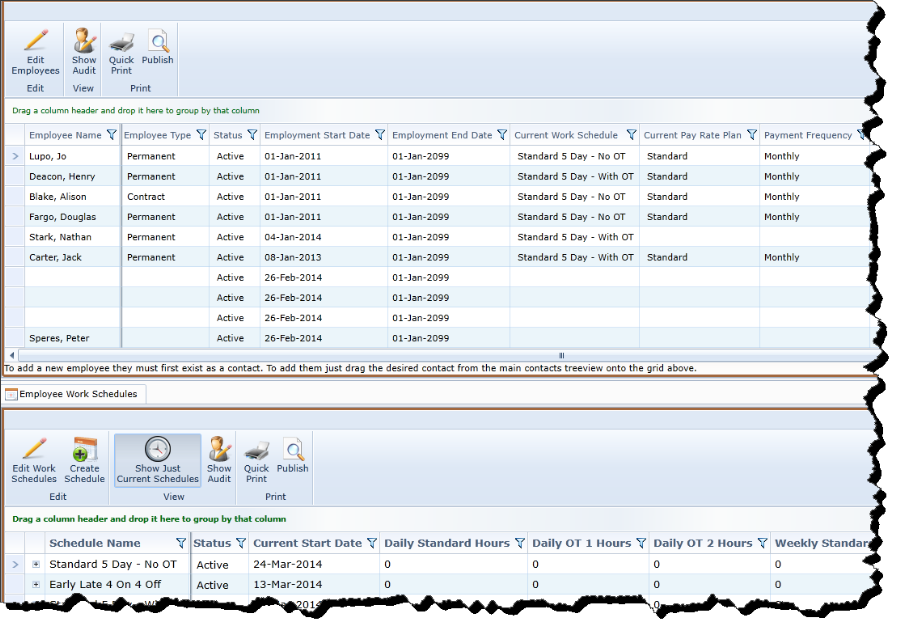Quick Print the work schedules grid
The height and width of the screenshot is (630, 900).
coord(256,460)
